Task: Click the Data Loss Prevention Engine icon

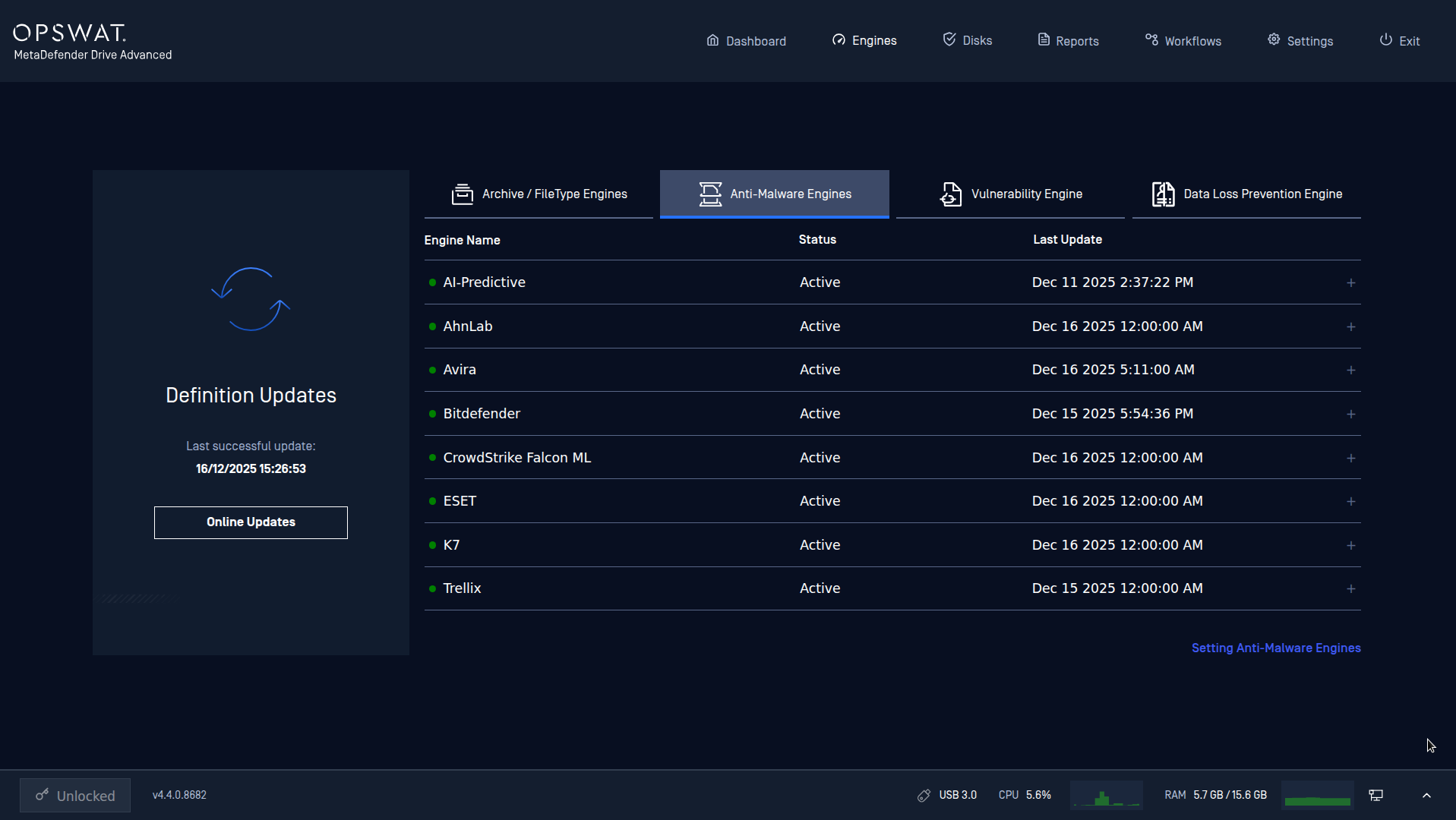Action: coord(1163,194)
